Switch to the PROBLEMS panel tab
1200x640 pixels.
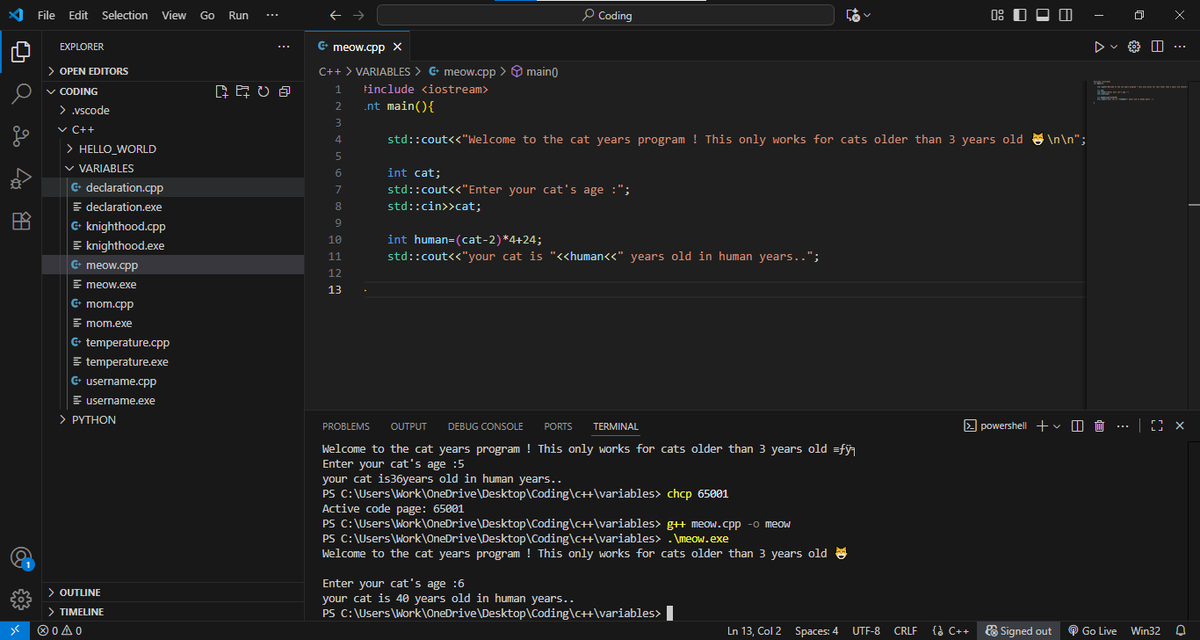[x=346, y=426]
